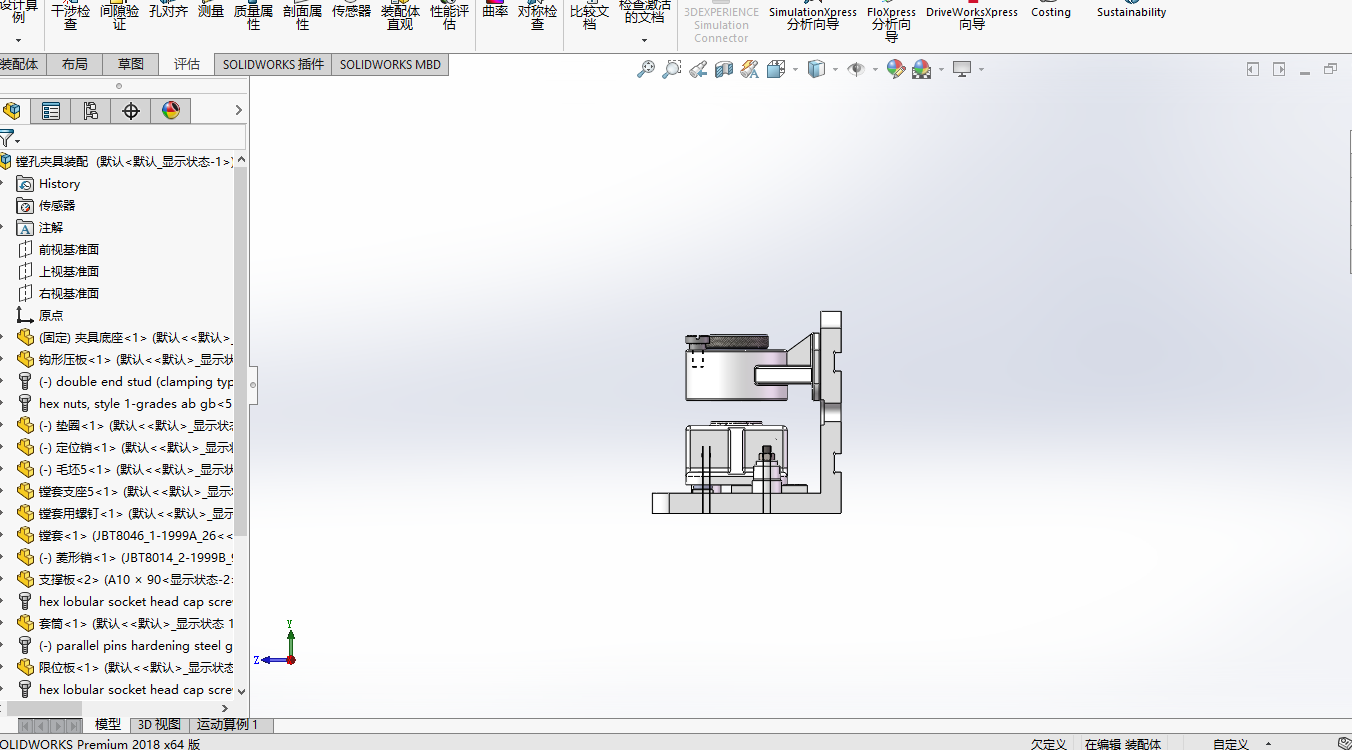The width and height of the screenshot is (1352, 750).
Task: Switch to the SOLIDWORKS MBD tab
Action: point(390,65)
